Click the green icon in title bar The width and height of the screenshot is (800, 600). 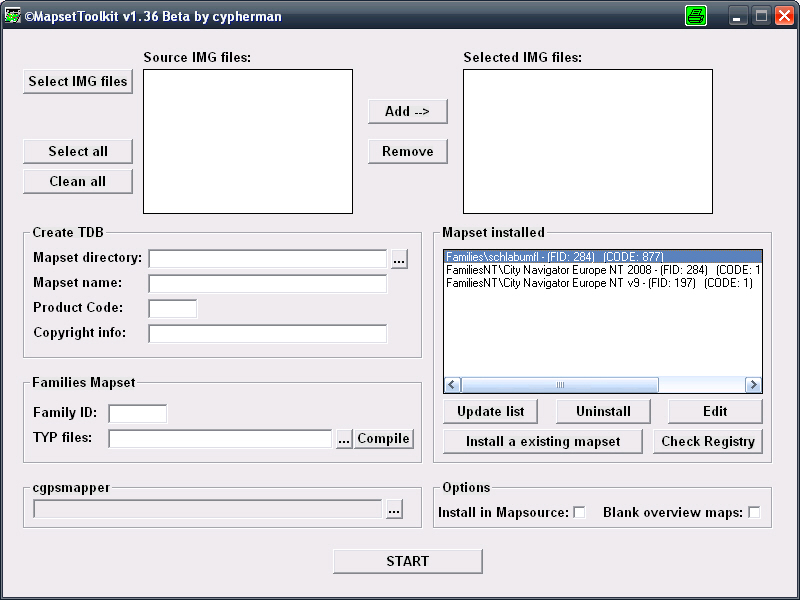(x=695, y=16)
